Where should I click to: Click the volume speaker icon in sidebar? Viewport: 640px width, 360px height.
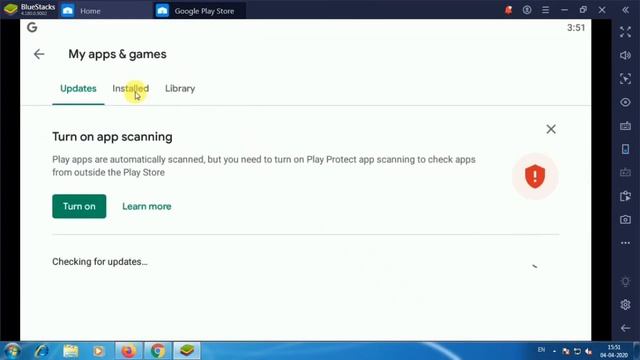pyautogui.click(x=625, y=55)
